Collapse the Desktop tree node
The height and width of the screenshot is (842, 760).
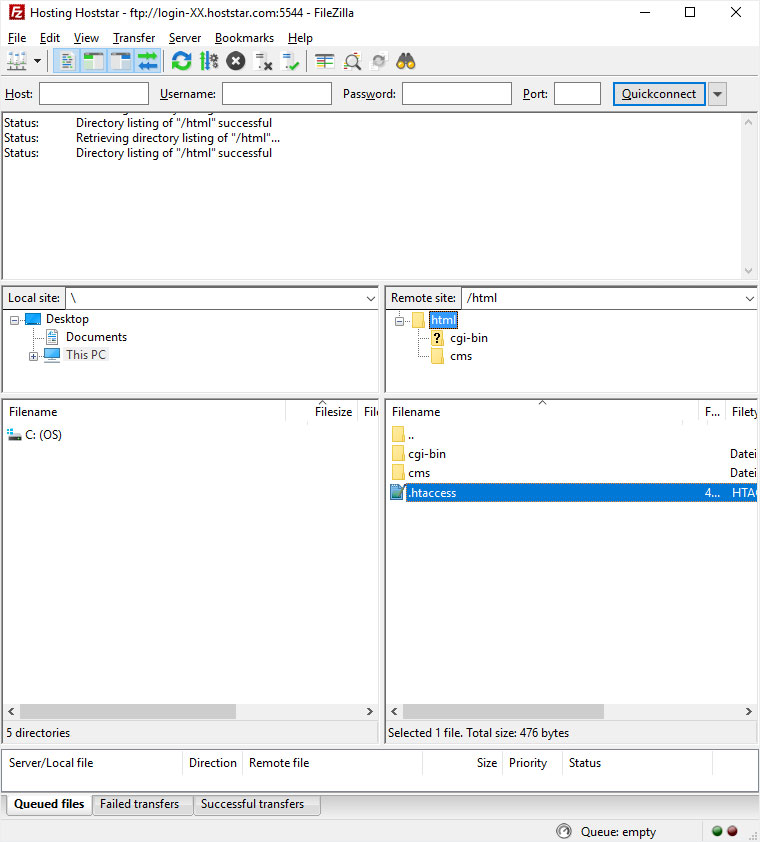[15, 321]
